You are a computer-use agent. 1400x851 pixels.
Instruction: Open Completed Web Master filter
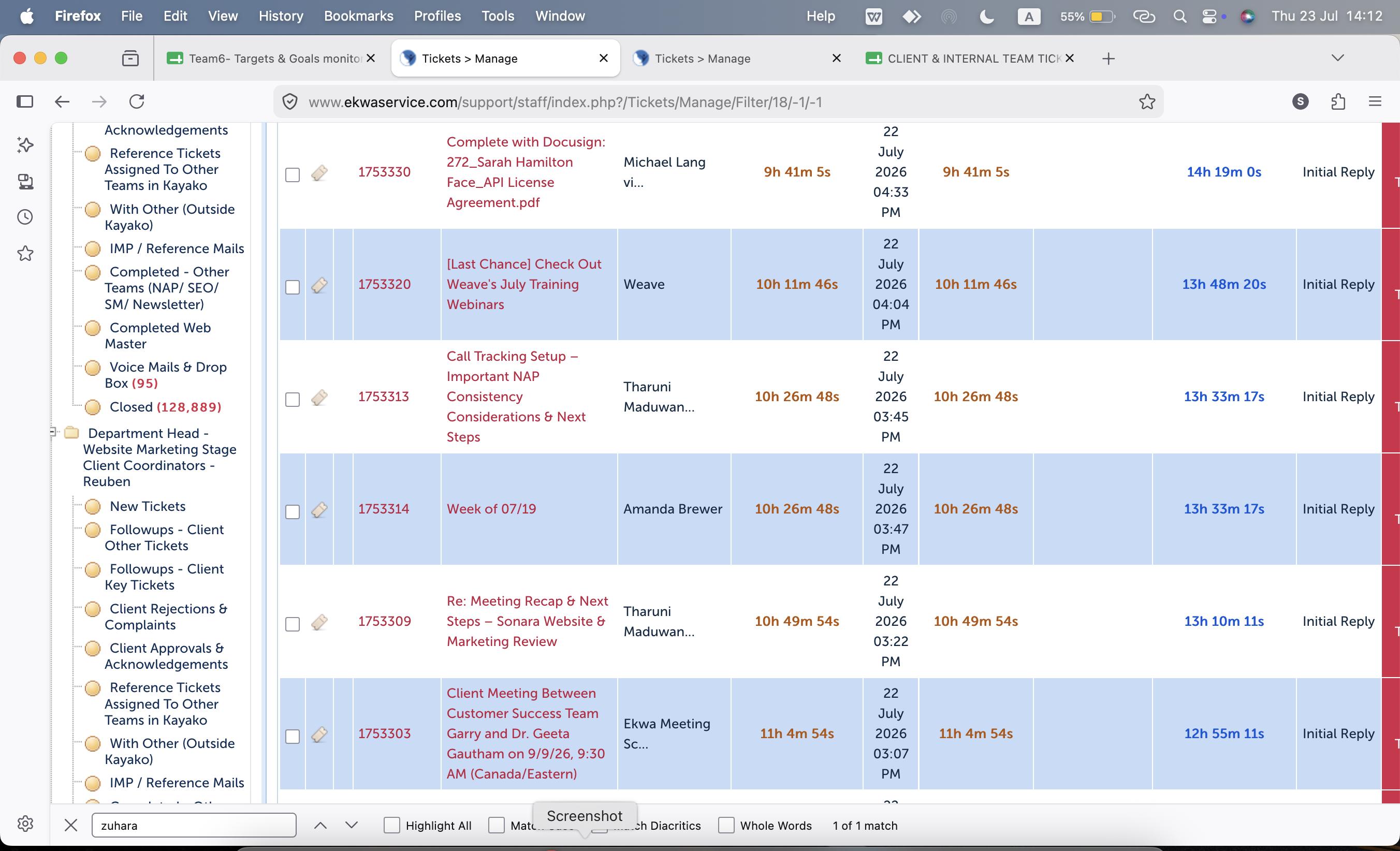(157, 336)
